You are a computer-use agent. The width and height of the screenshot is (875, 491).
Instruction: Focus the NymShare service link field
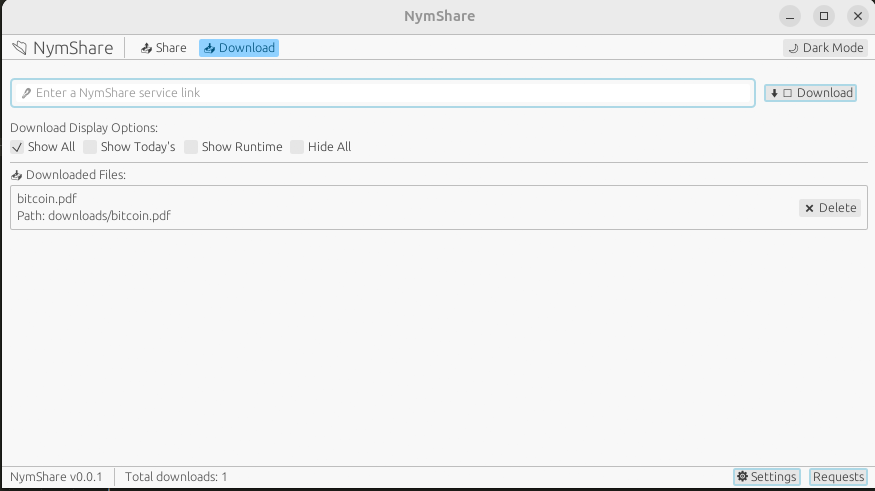click(390, 93)
